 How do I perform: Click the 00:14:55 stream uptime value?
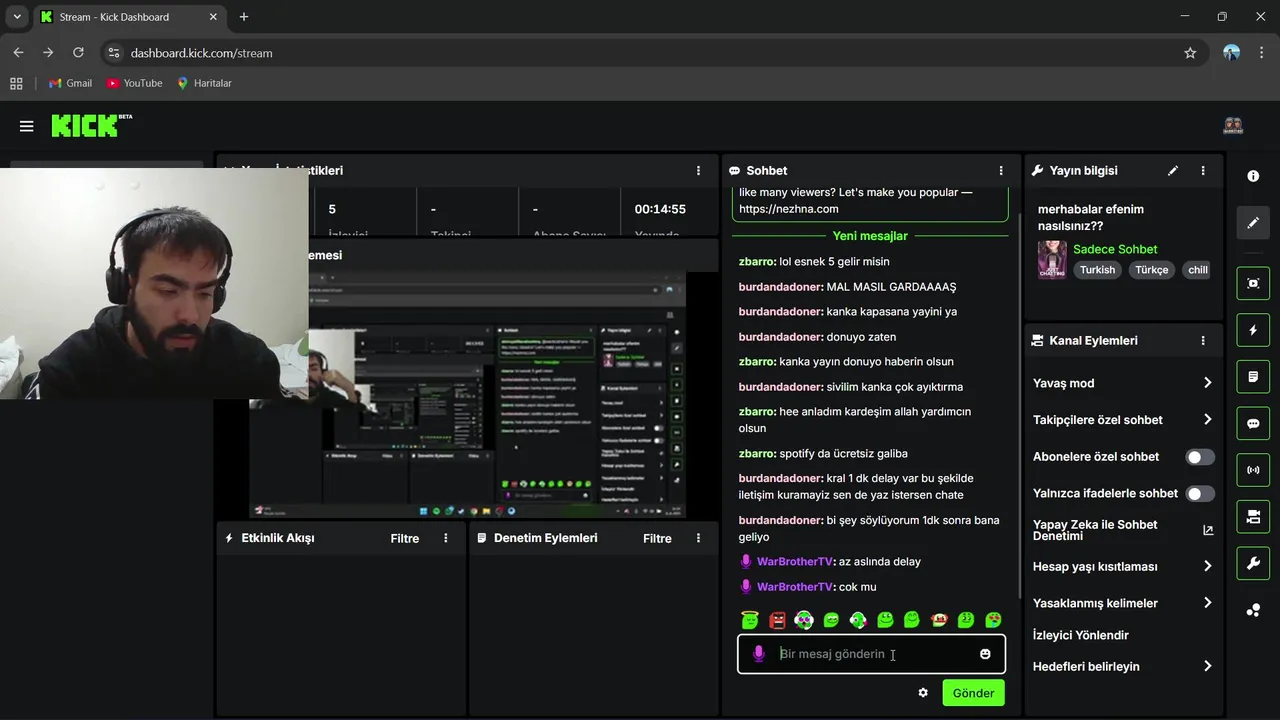point(660,209)
